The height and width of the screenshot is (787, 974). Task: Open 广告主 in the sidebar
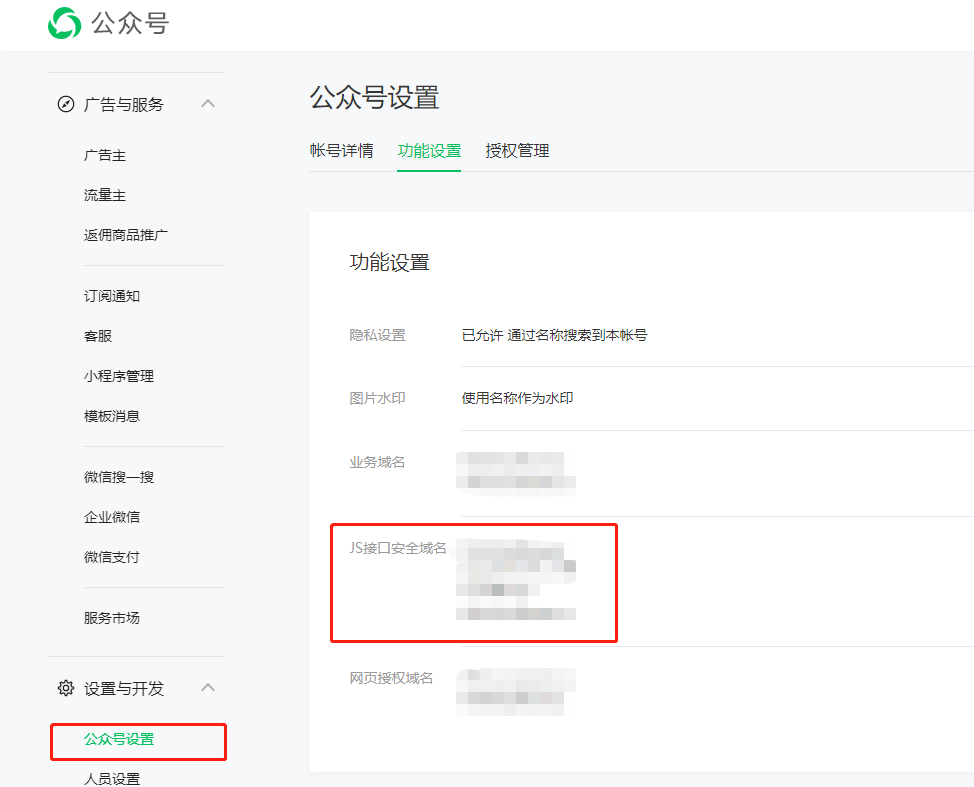click(x=105, y=156)
